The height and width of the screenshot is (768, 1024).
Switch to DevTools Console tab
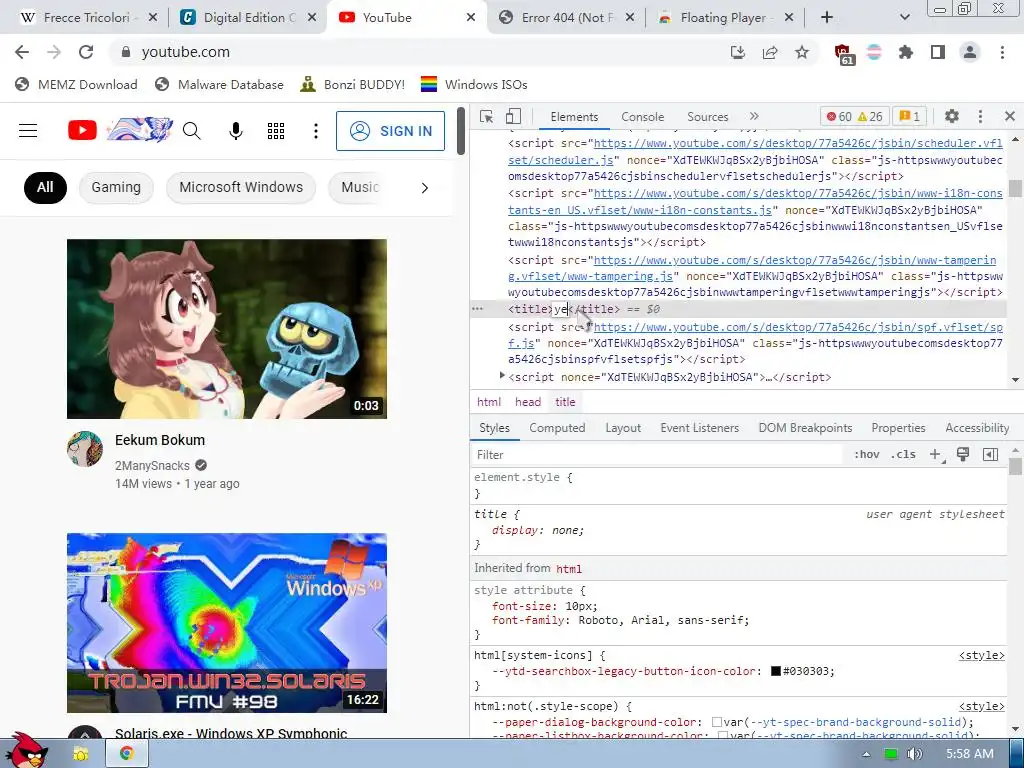(643, 117)
